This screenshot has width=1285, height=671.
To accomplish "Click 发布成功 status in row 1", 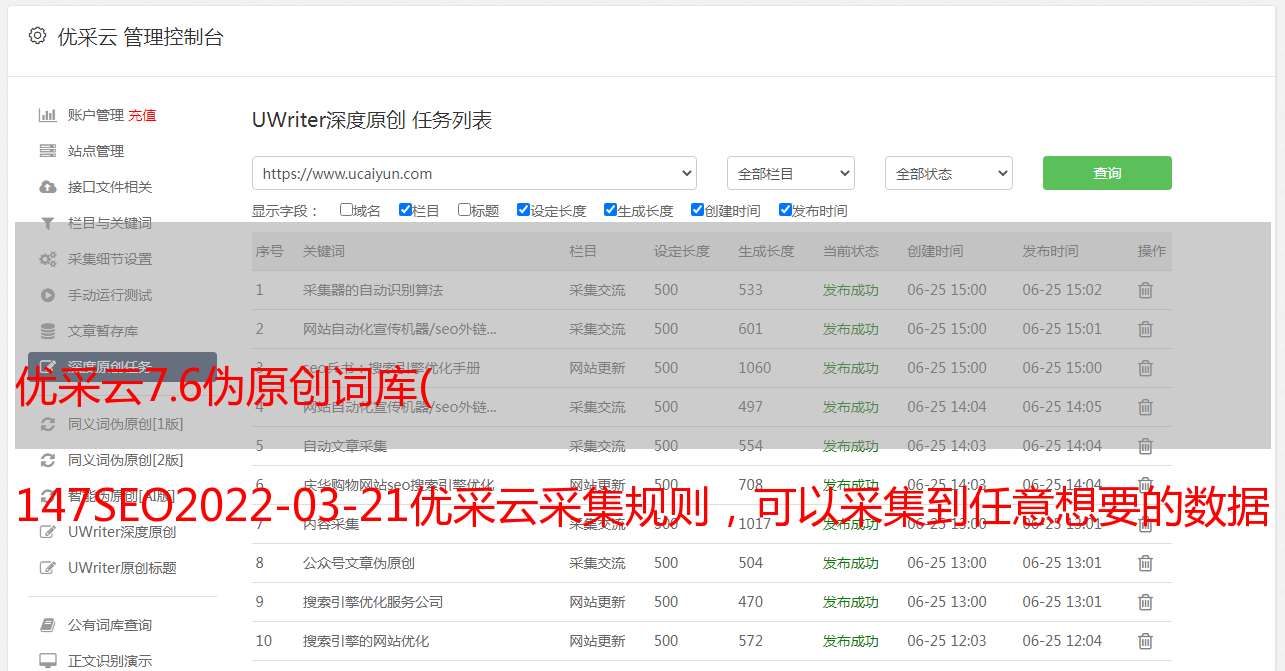I will point(851,290).
